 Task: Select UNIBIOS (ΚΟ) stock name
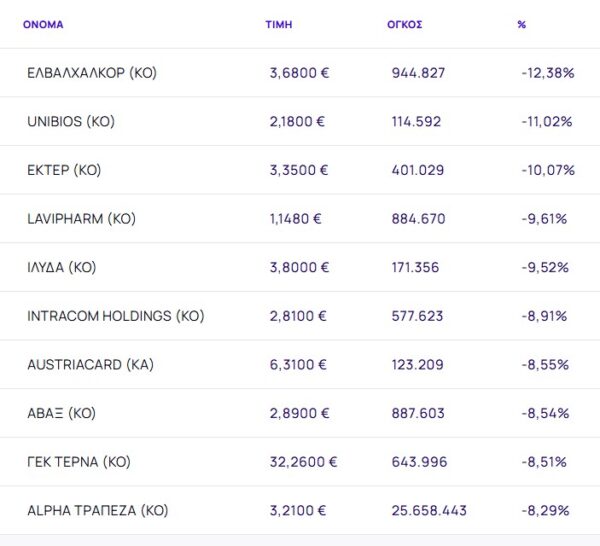[x=71, y=122]
